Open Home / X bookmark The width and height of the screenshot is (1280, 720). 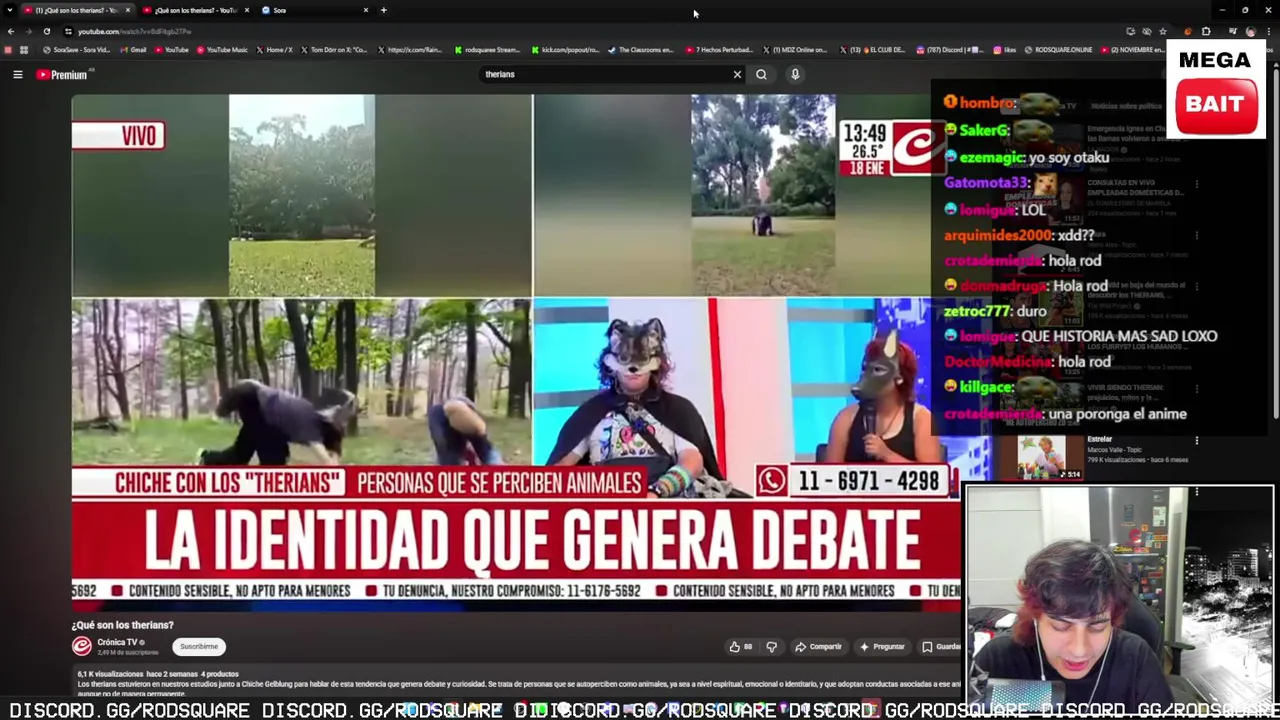[275, 50]
